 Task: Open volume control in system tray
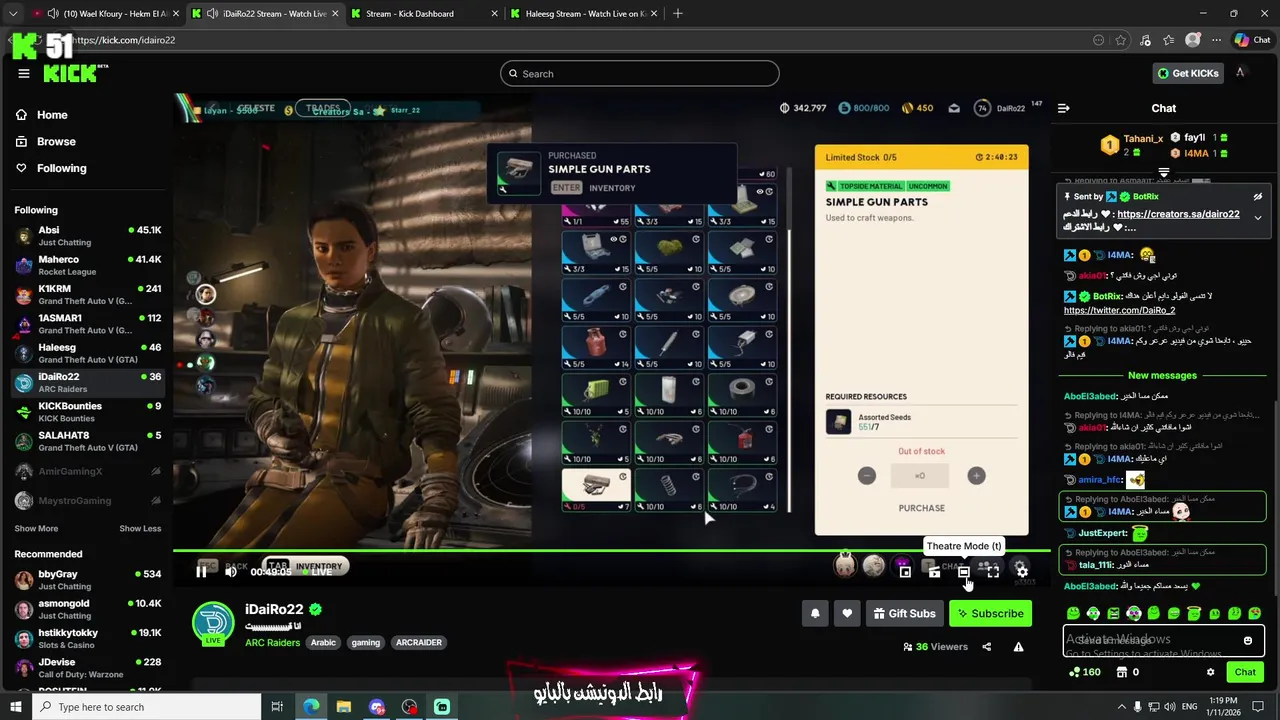click(1169, 707)
